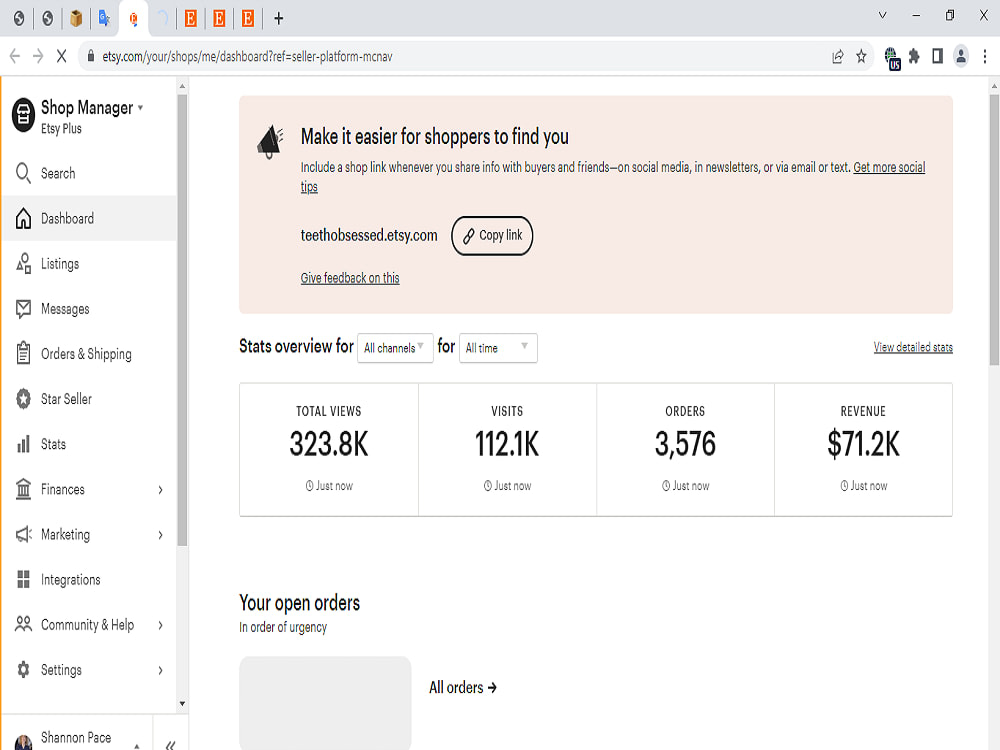The width and height of the screenshot is (1000, 750).
Task: Expand the Settings submenu chevron
Action: 160,670
